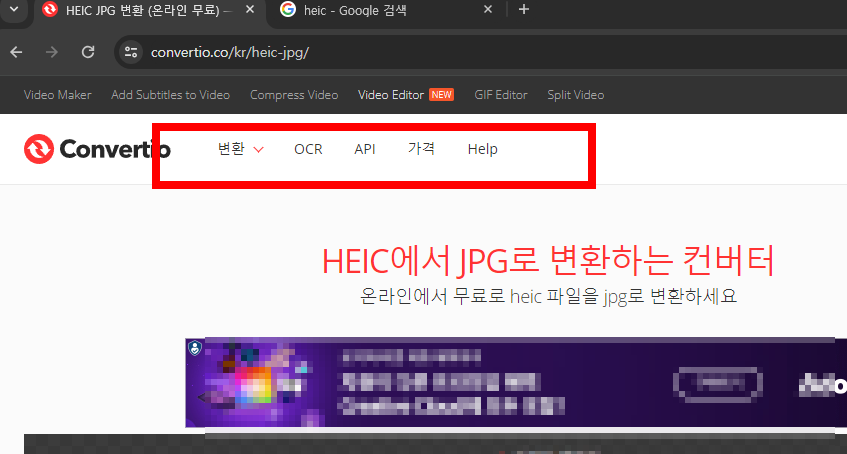Click the ad privacy shield icon
The height and width of the screenshot is (454, 847).
tap(194, 348)
